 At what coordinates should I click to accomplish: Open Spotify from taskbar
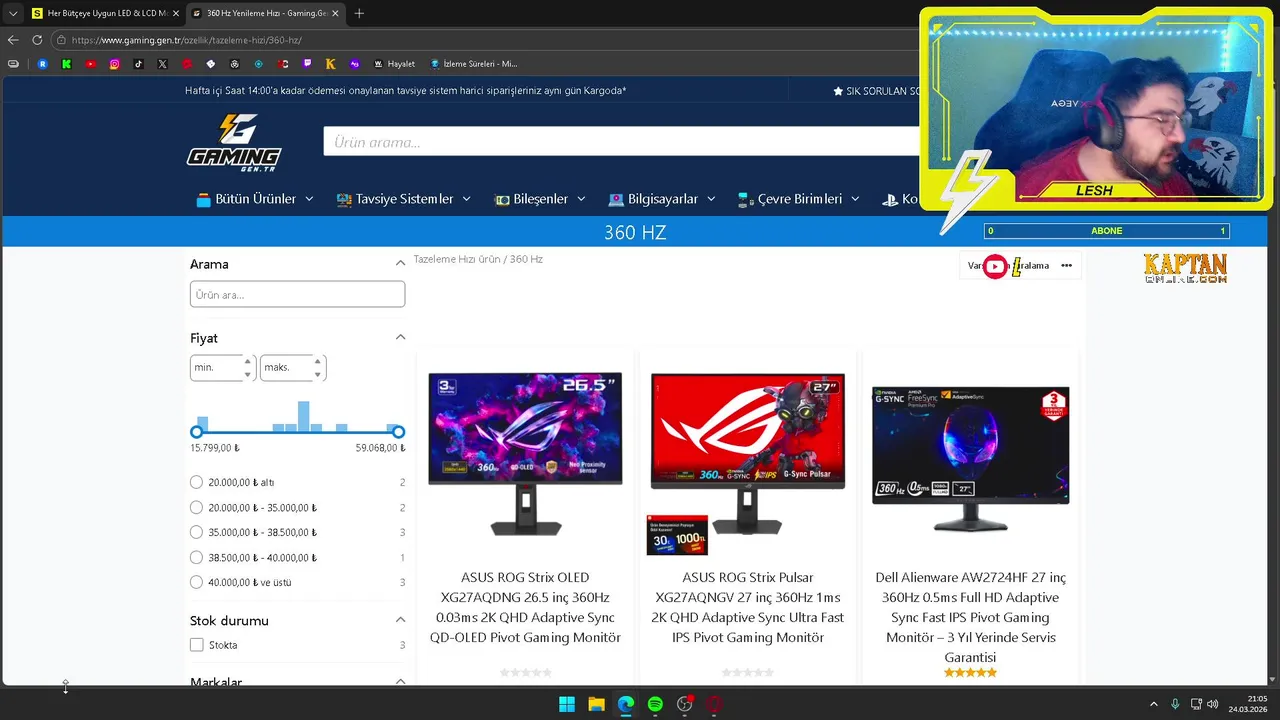pos(655,704)
